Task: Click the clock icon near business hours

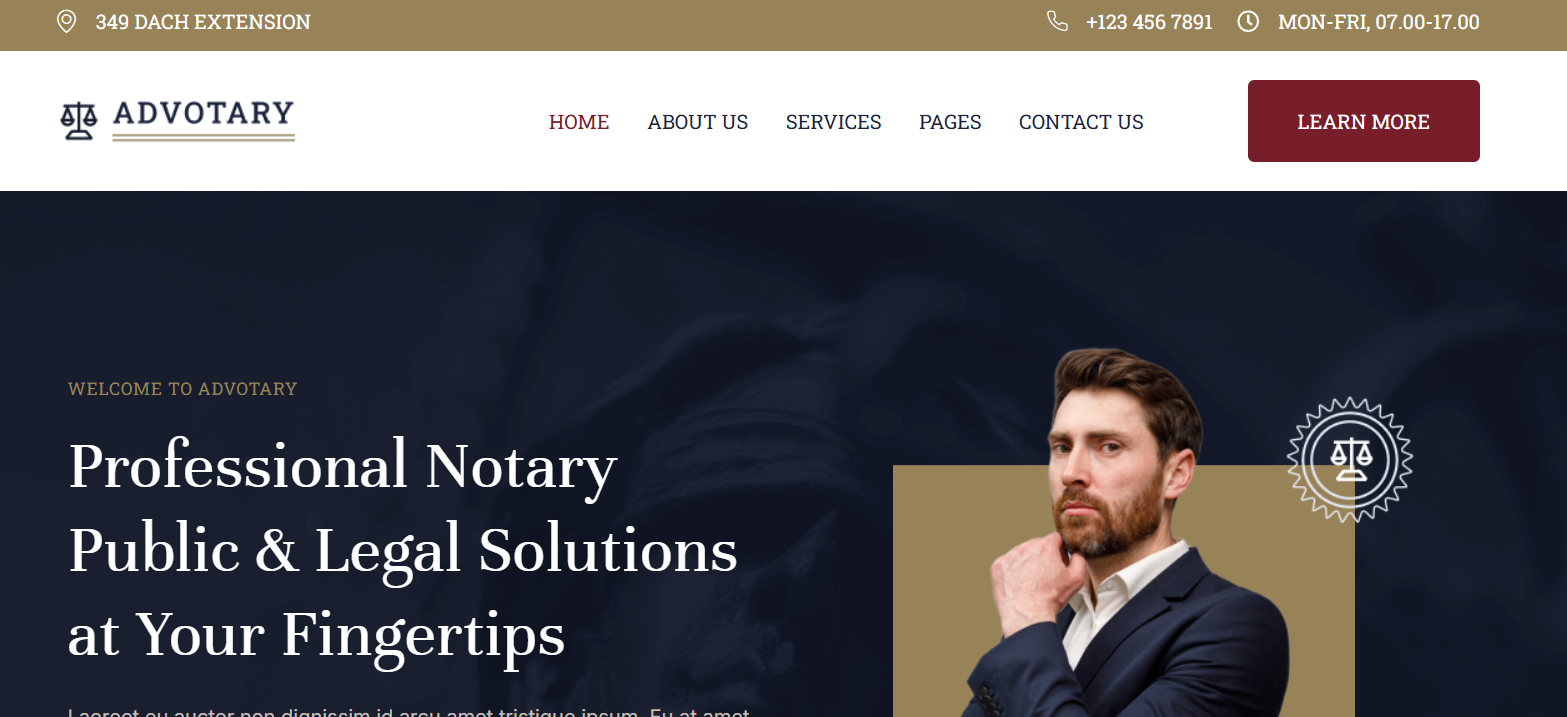Action: (x=1248, y=21)
